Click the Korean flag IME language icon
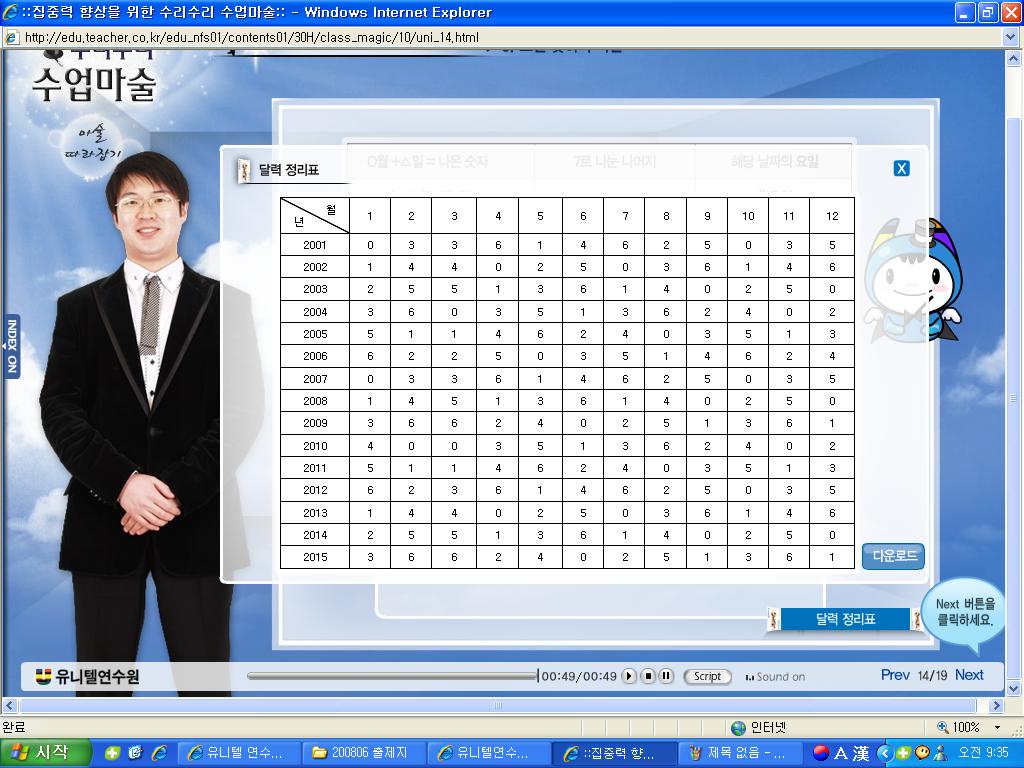The width and height of the screenshot is (1024, 768). [x=820, y=753]
